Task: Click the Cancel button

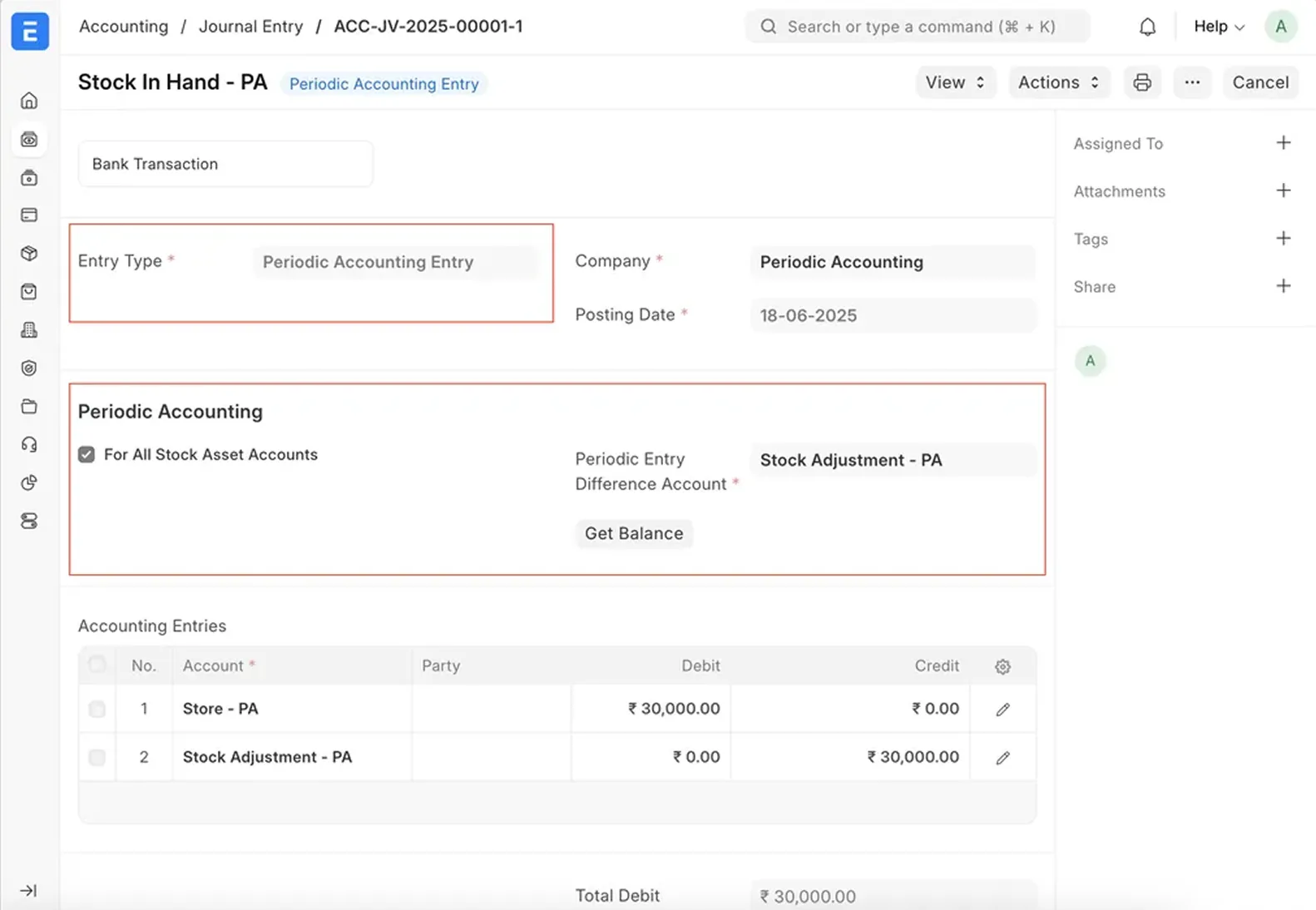Action: click(1259, 82)
